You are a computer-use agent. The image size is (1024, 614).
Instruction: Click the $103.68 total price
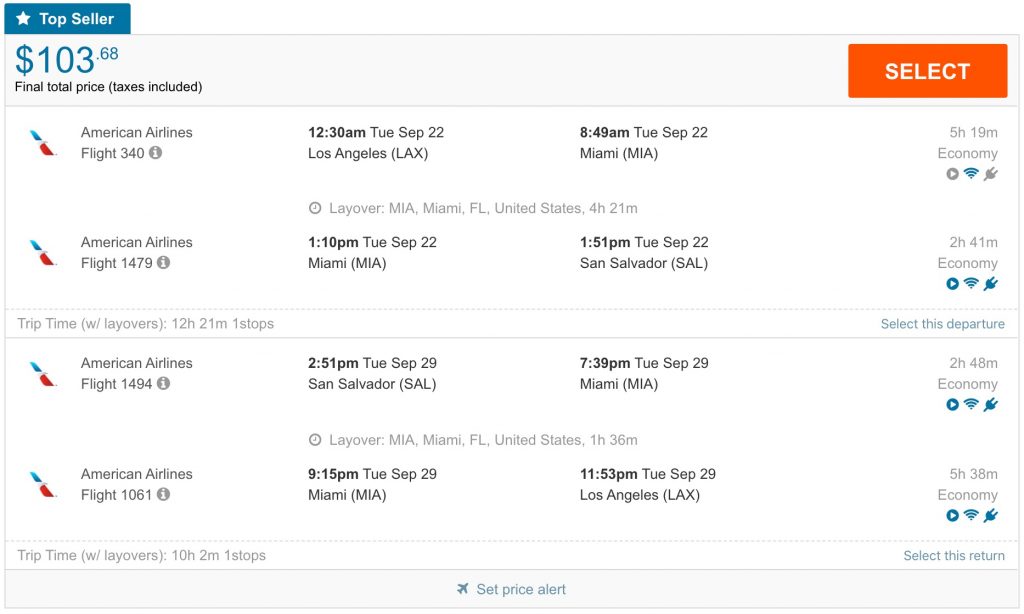[x=67, y=61]
